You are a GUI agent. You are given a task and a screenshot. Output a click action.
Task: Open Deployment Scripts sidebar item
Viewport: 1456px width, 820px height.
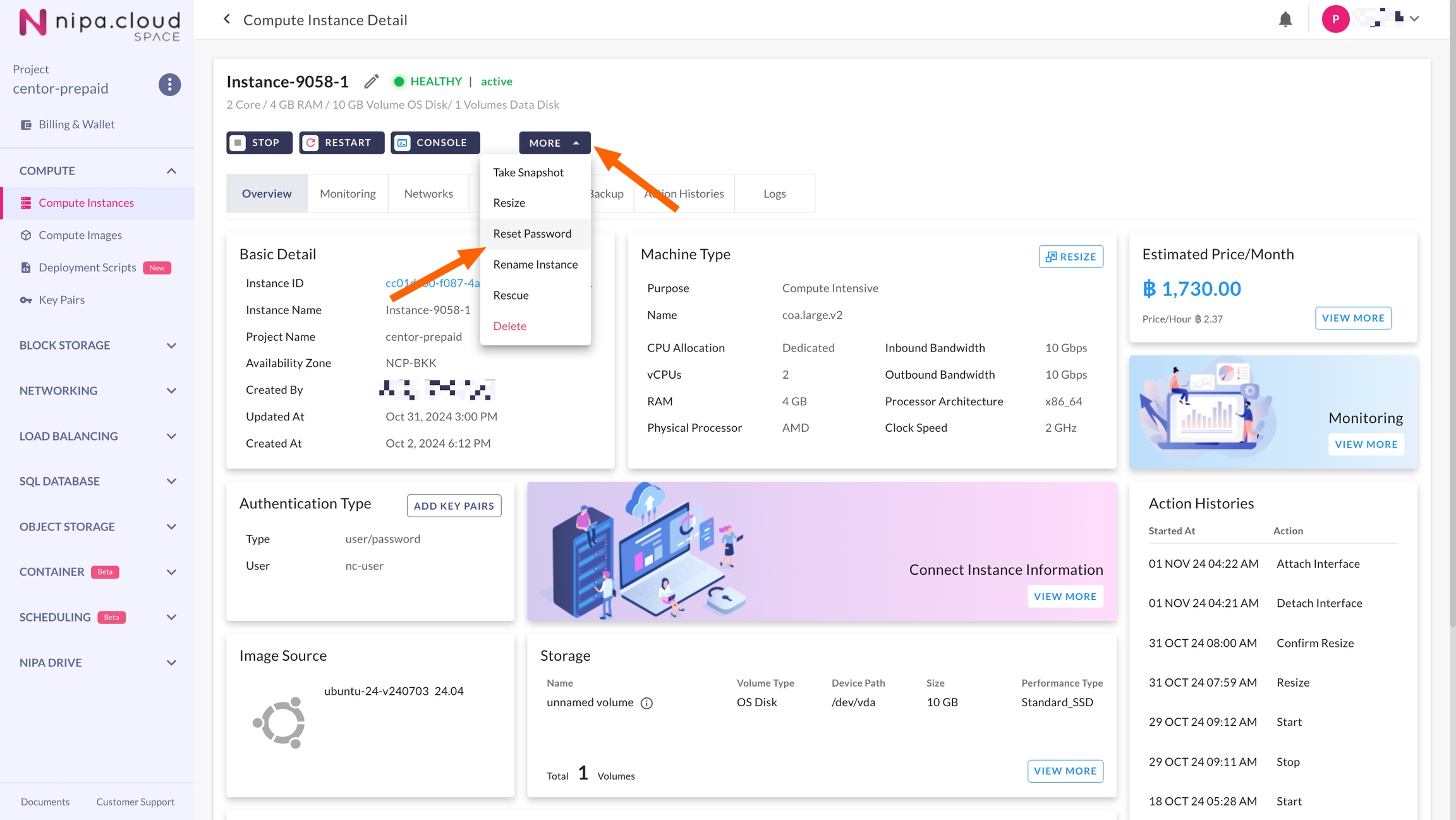tap(87, 267)
